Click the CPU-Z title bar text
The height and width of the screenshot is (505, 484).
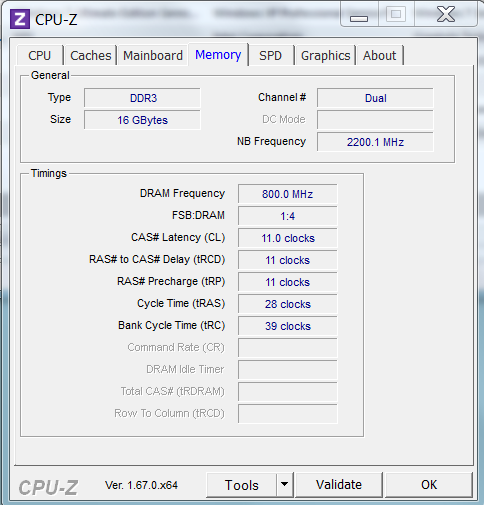pos(56,20)
